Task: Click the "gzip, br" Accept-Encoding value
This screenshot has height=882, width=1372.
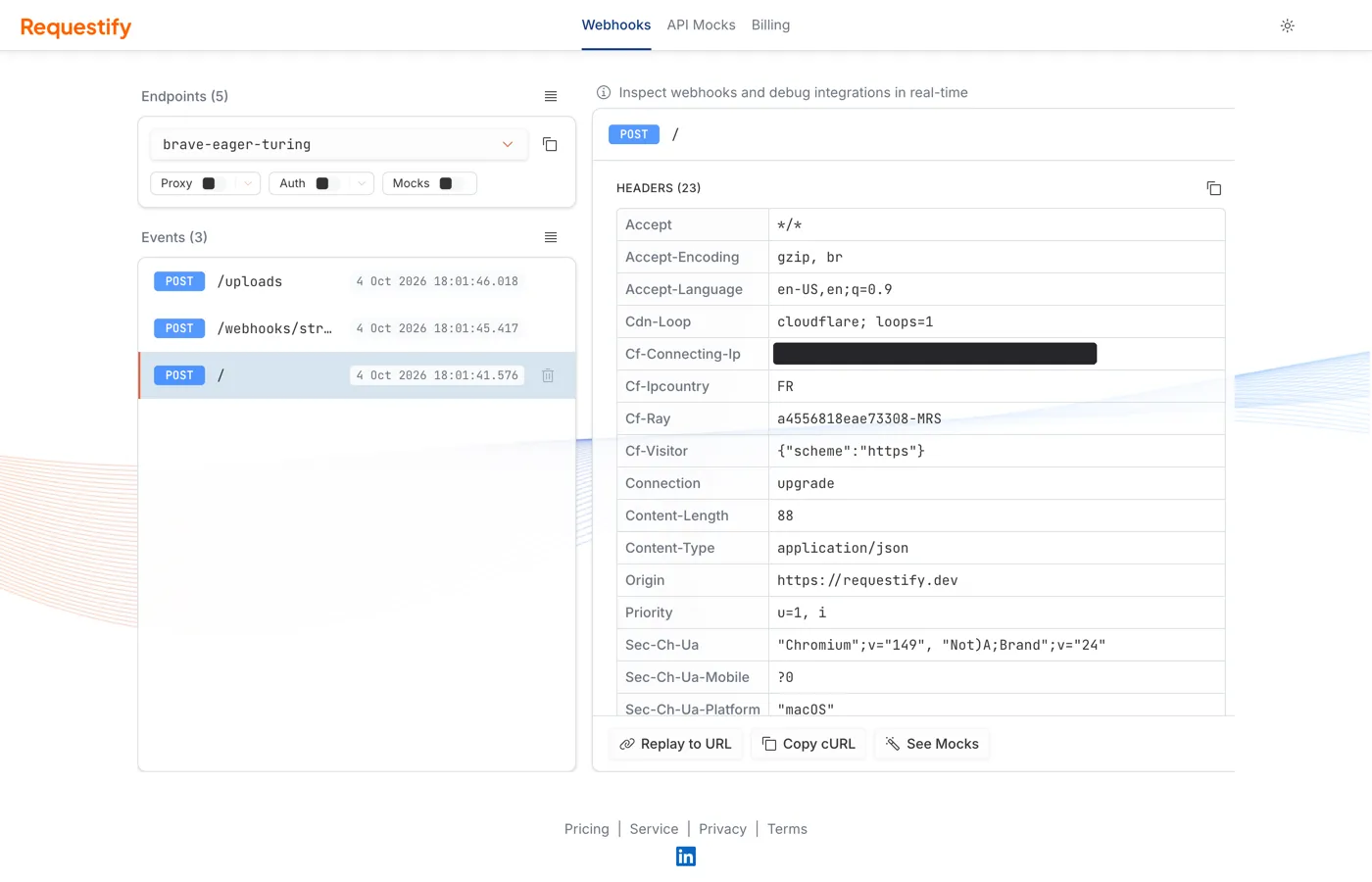Action: (x=809, y=257)
